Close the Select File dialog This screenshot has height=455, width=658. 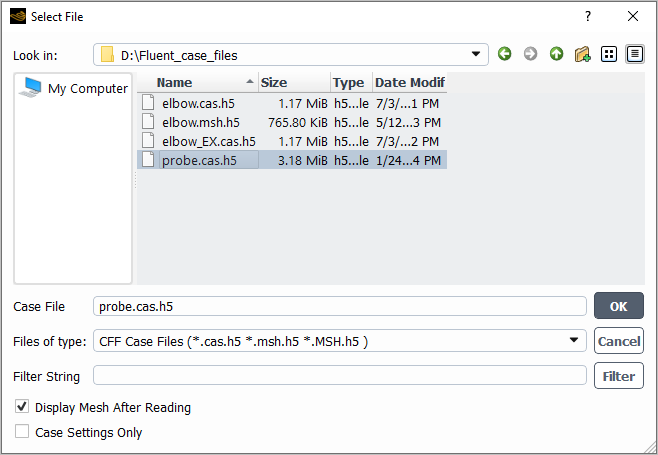(x=633, y=16)
